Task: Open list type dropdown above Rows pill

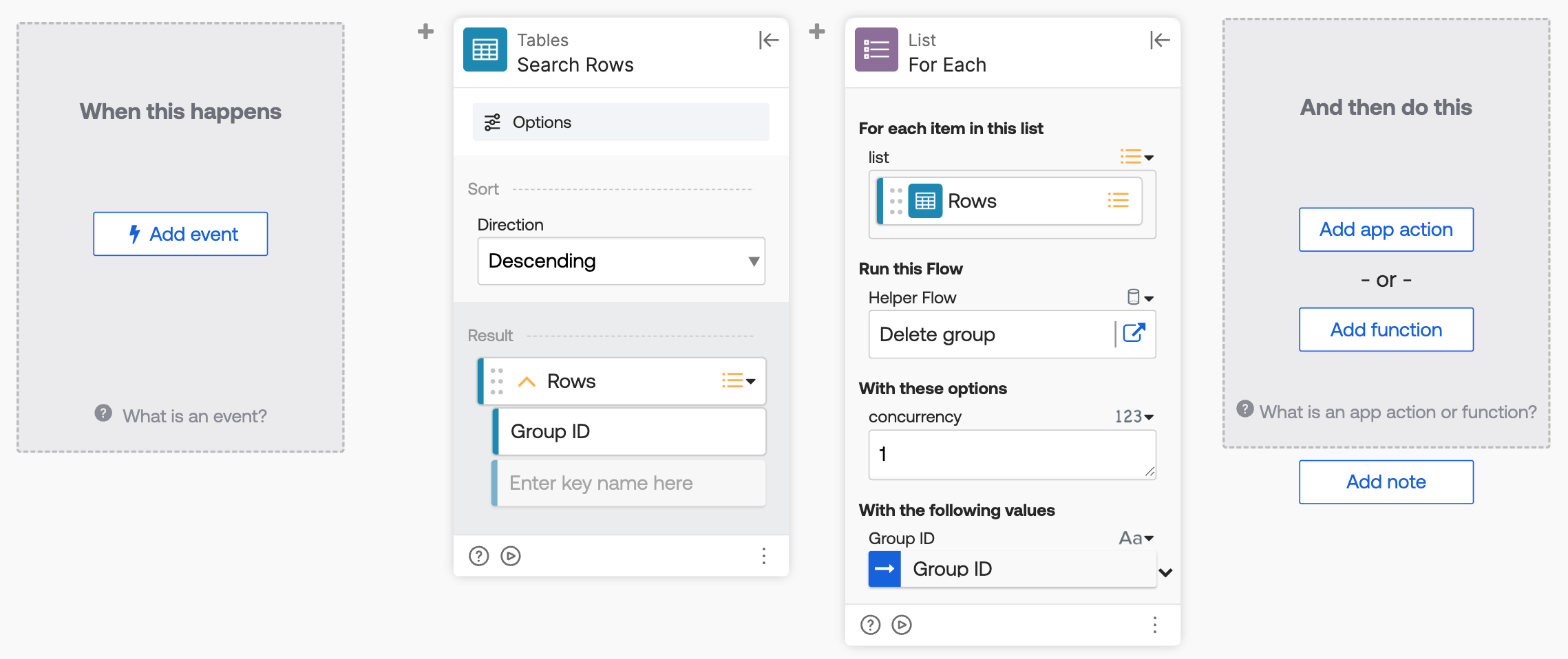Action: [1136, 157]
